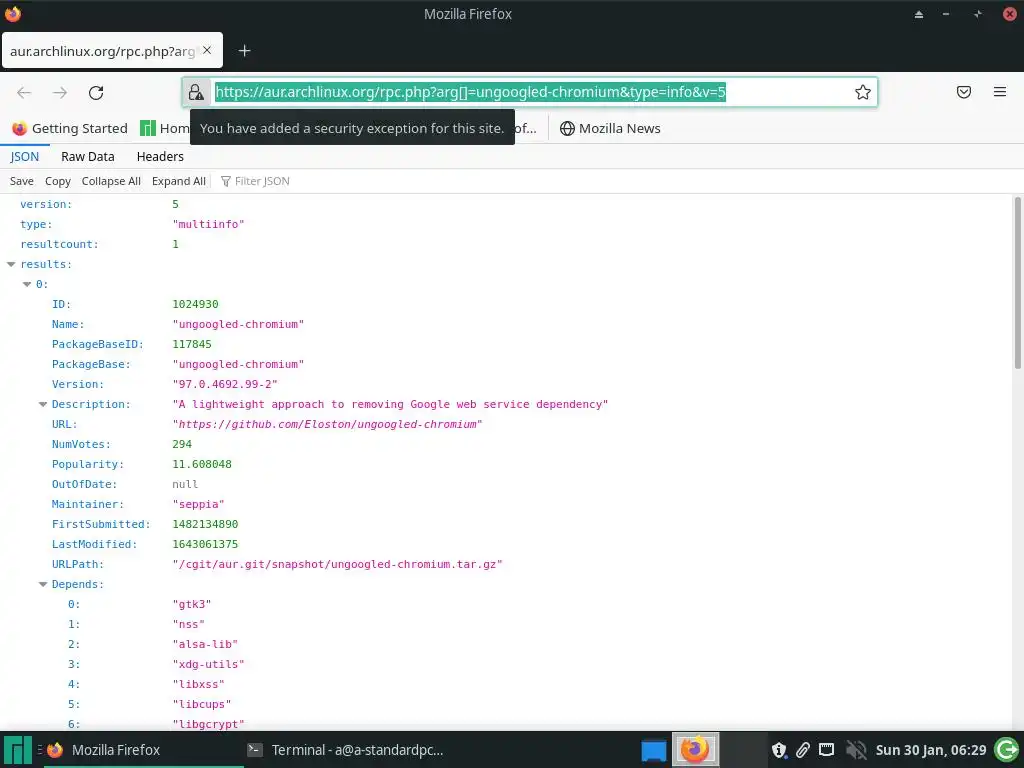
Task: Toggle the muted volume tray icon
Action: [x=856, y=750]
